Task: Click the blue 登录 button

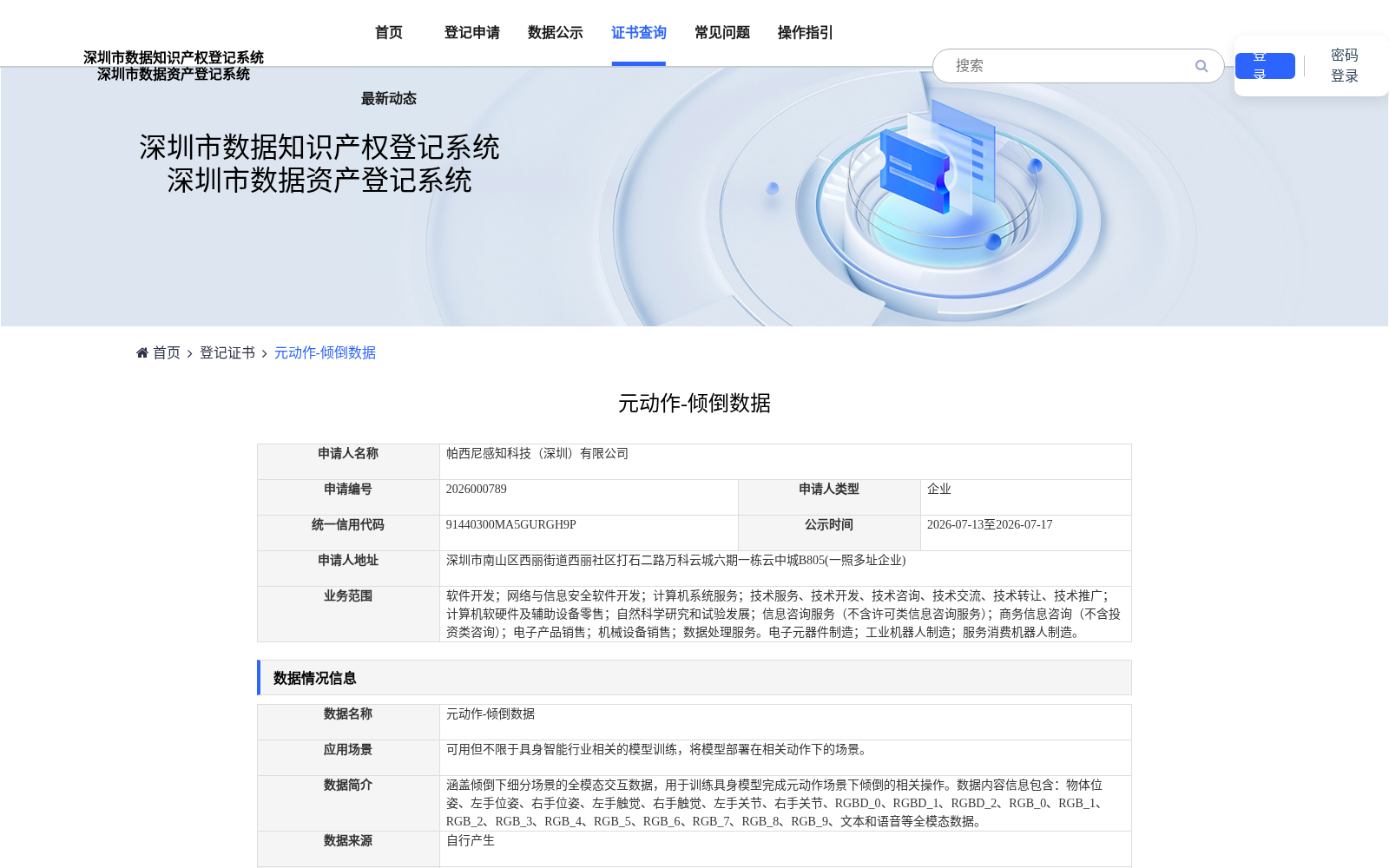Action: tap(1265, 66)
